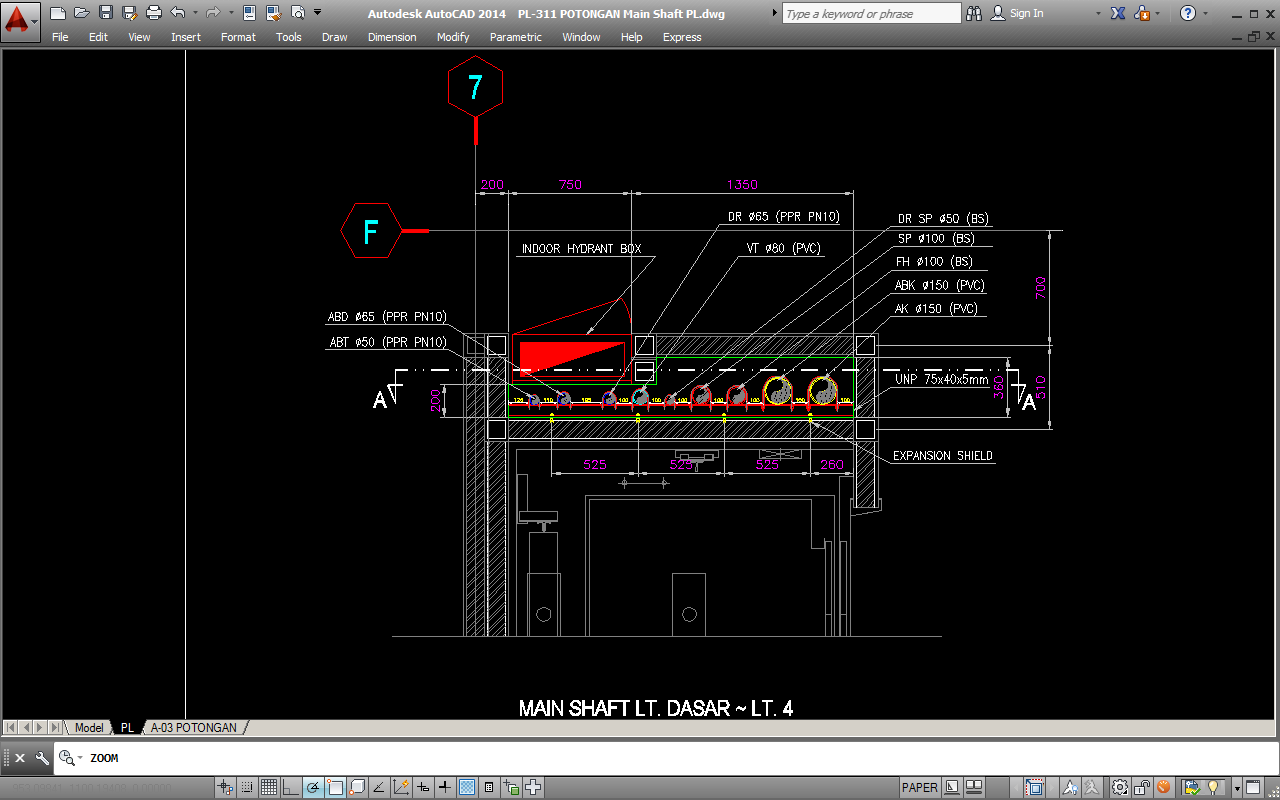Enable Quick Properties in the status bar
The image size is (1280, 800).
click(x=488, y=787)
